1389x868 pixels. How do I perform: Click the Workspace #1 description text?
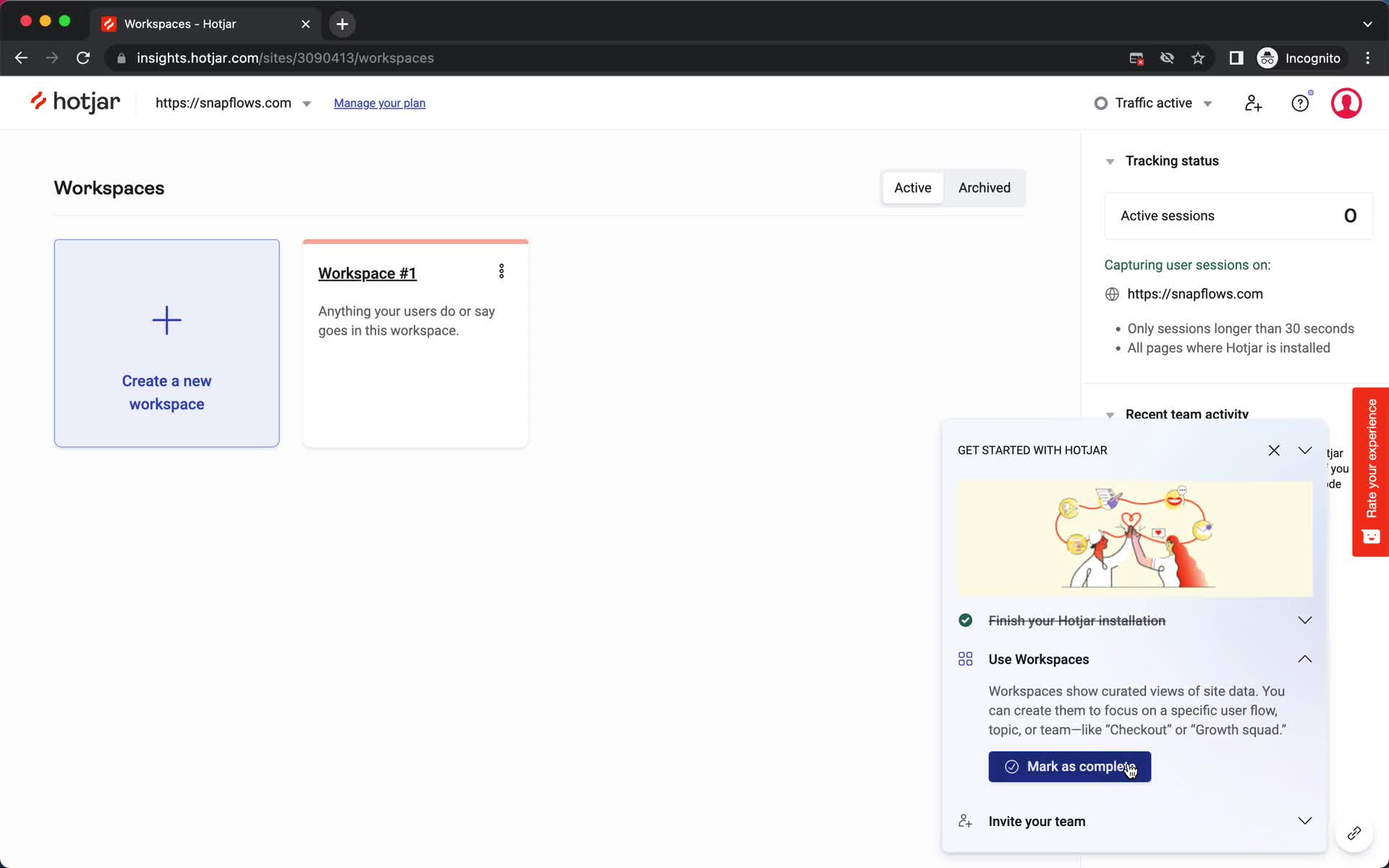(x=407, y=320)
